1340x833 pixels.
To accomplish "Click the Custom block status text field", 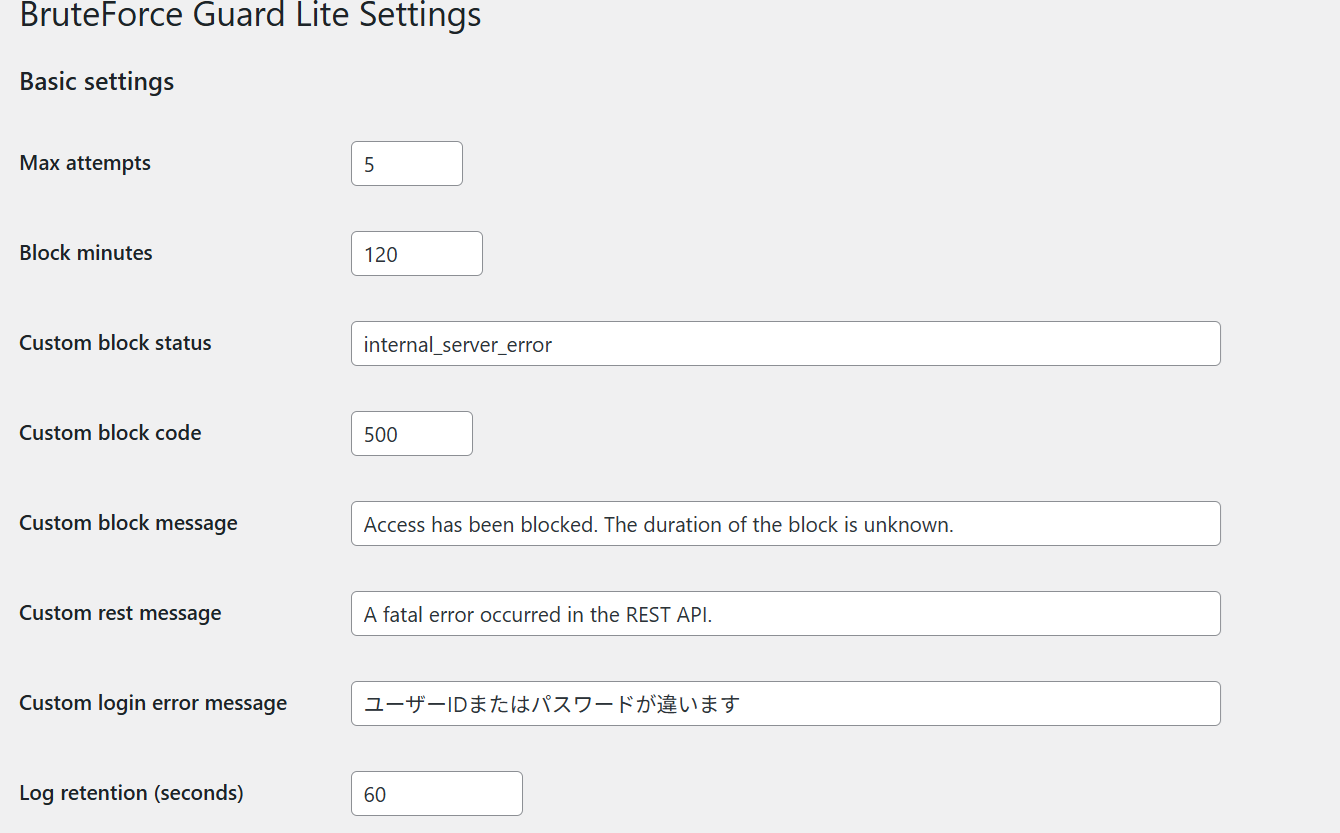I will 785,344.
